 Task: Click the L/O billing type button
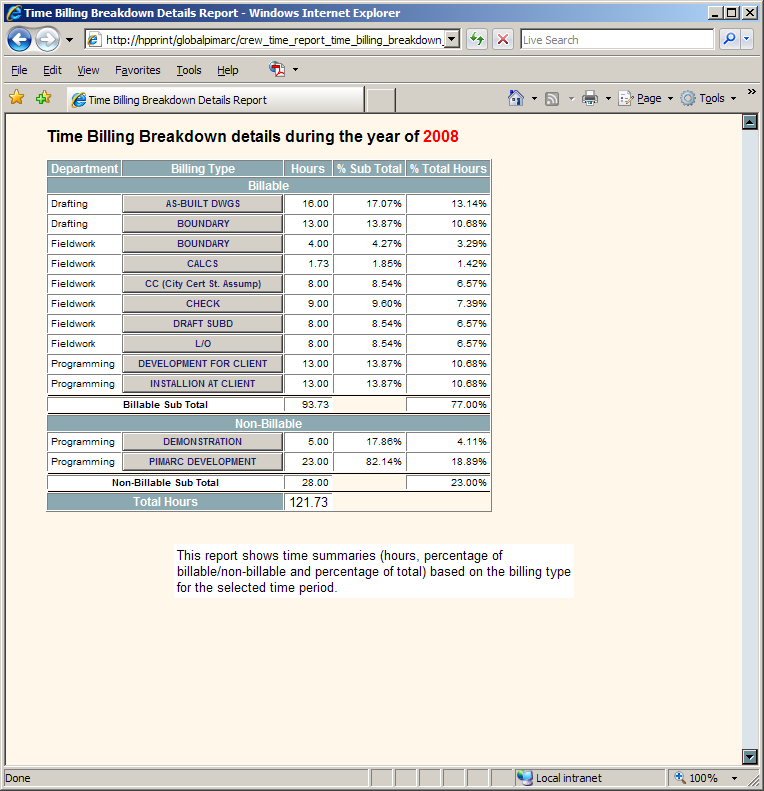click(202, 344)
